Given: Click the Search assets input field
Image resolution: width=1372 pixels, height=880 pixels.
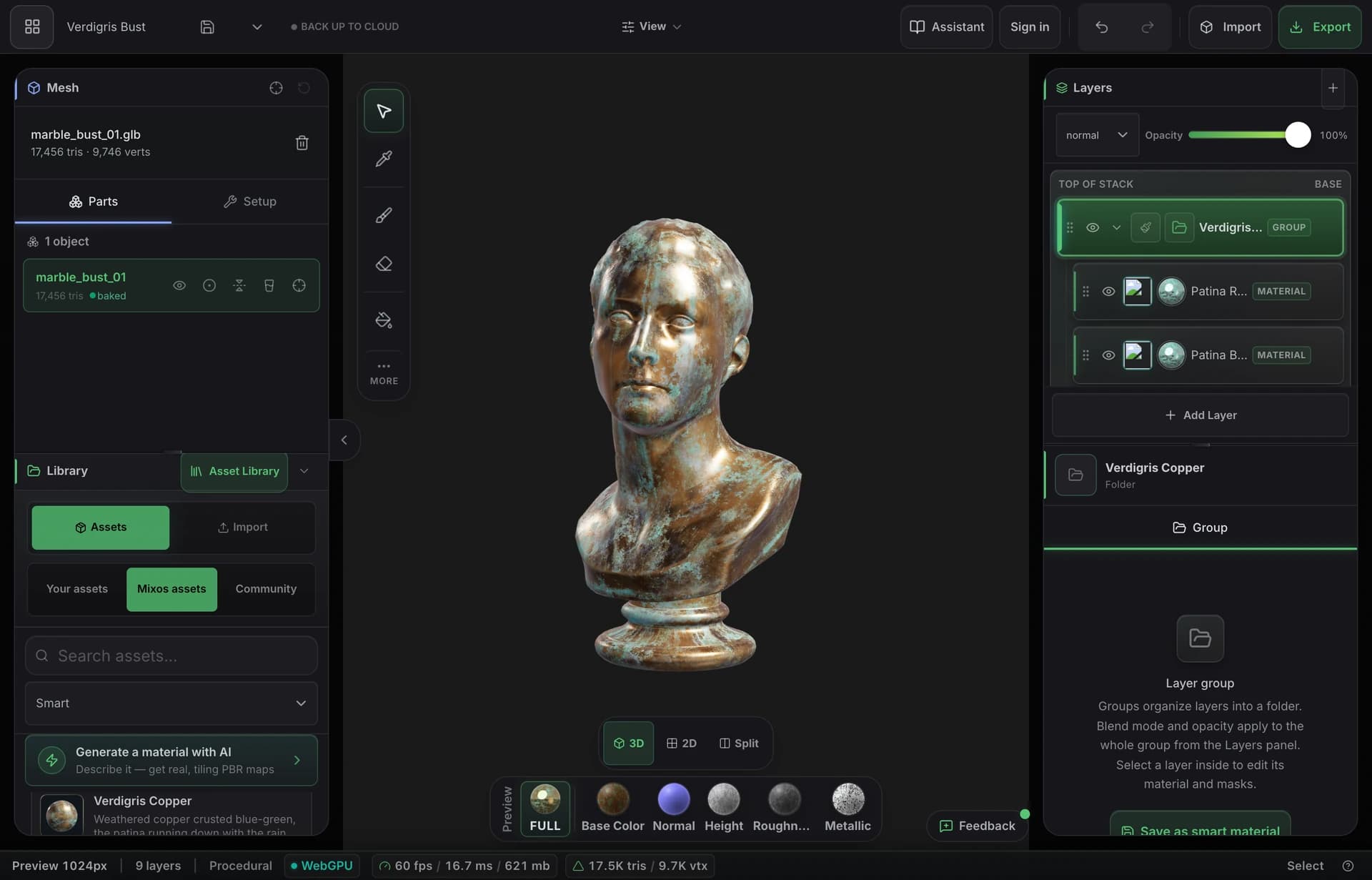Looking at the screenshot, I should 171,656.
